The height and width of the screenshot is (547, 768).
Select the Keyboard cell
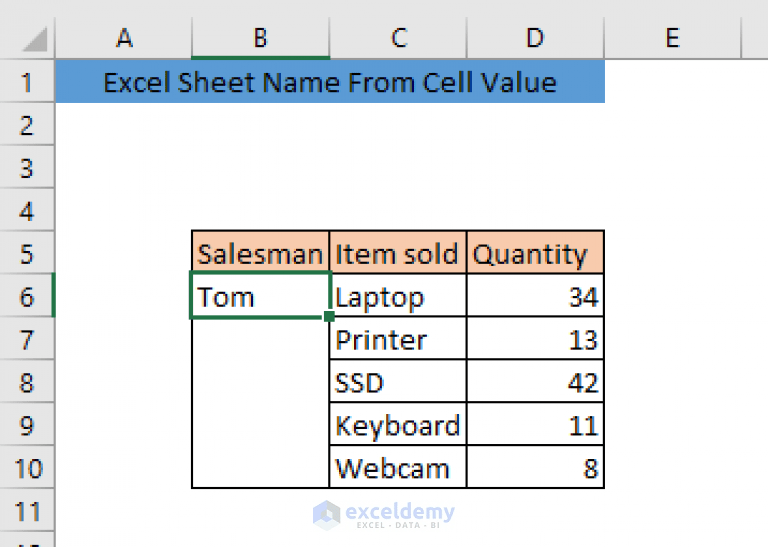tap(398, 425)
